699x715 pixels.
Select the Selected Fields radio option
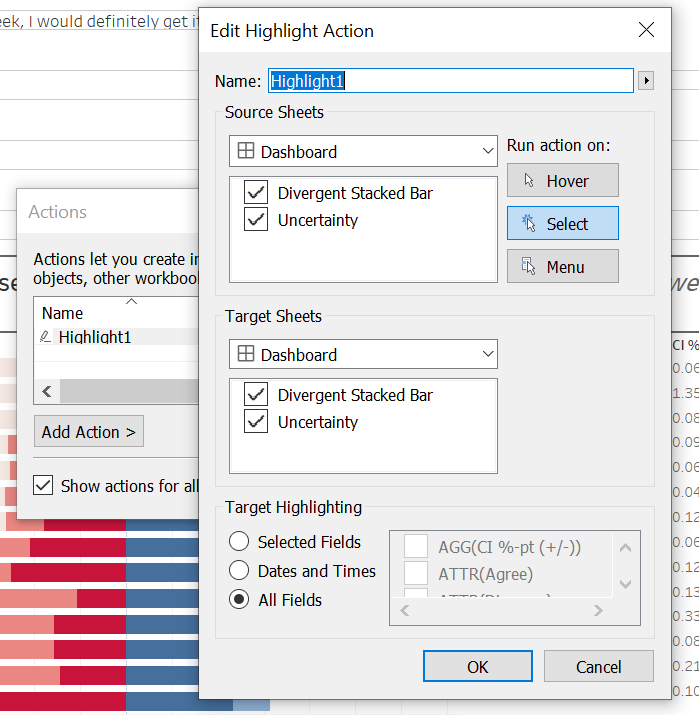(239, 542)
